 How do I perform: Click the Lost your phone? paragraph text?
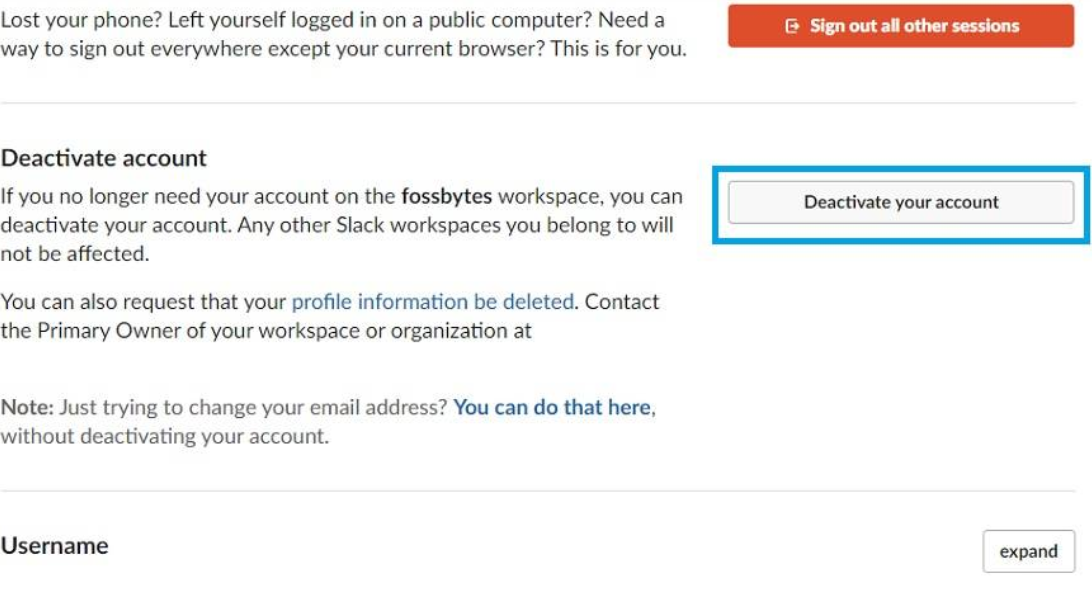(343, 34)
